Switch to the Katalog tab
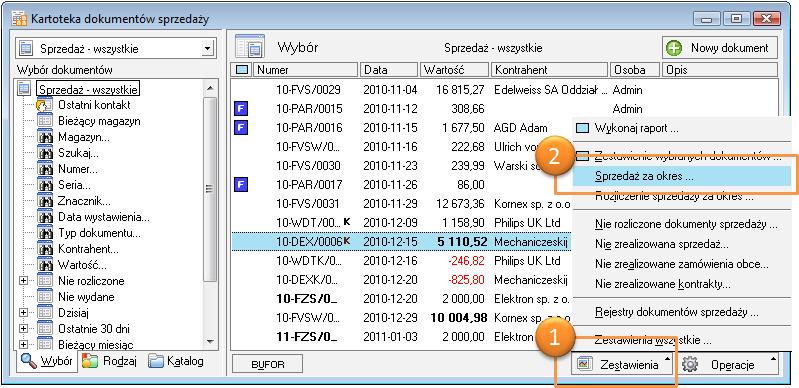Screen dimensions: 799x388 pyautogui.click(x=177, y=361)
